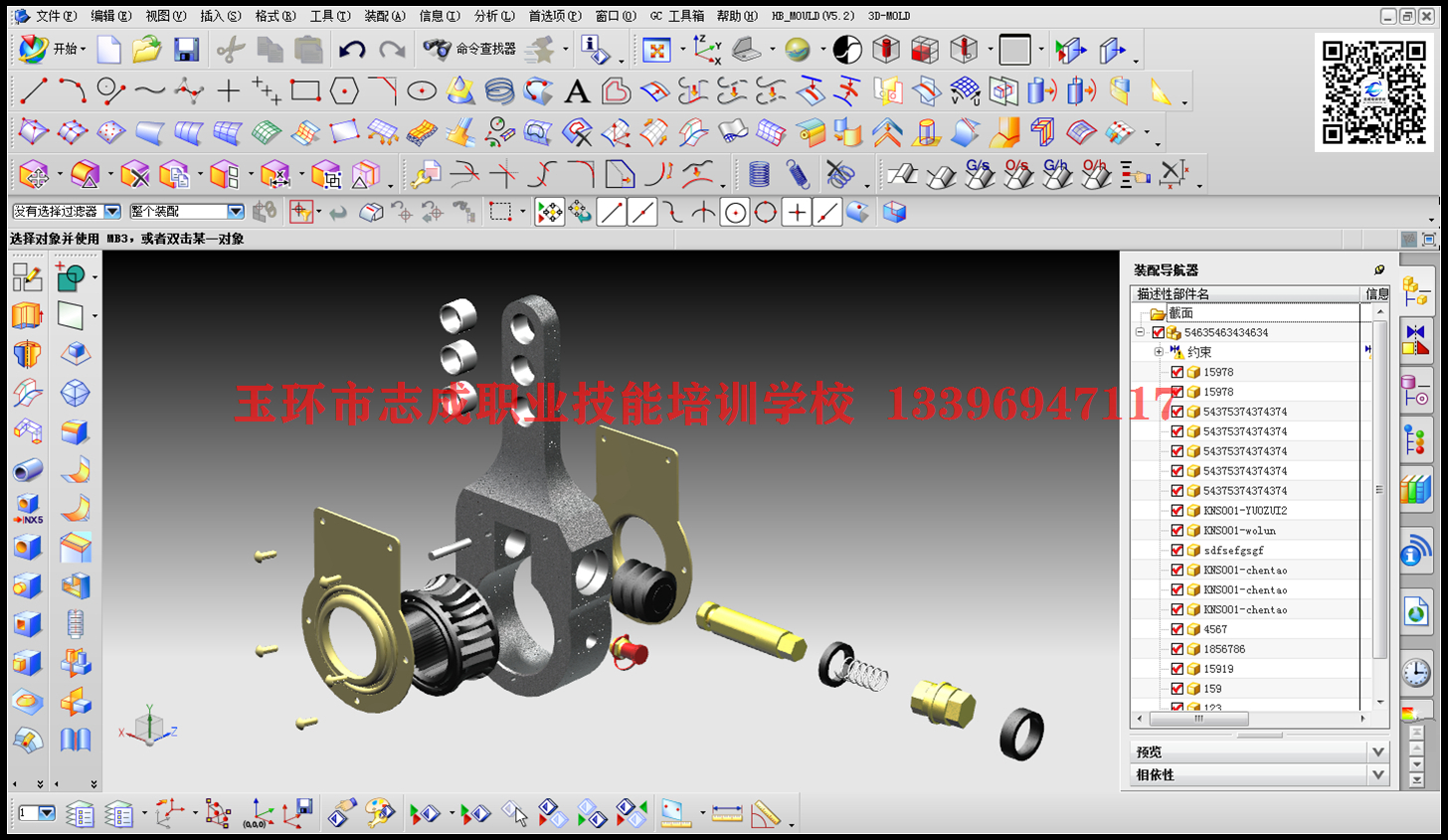The image size is (1448, 840).
Task: Open the 视图(V) View menu
Action: coord(165,16)
